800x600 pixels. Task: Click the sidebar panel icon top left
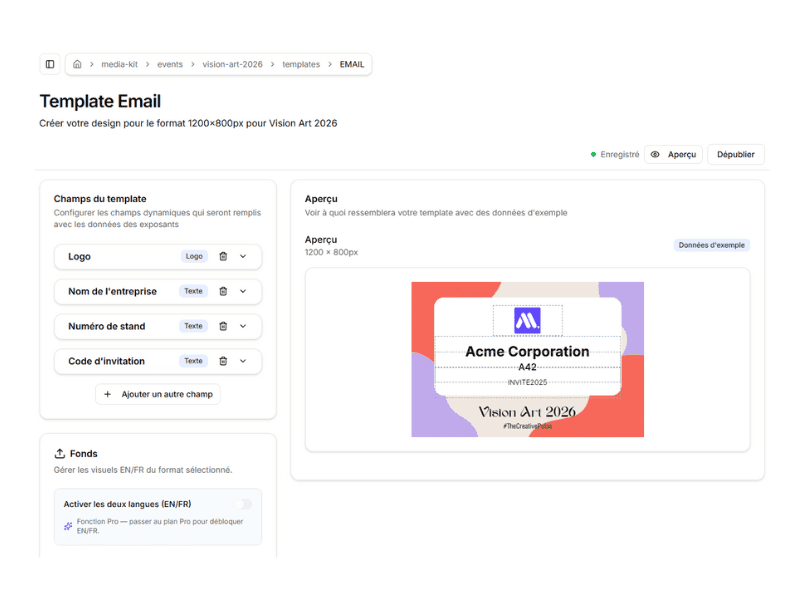[49, 63]
